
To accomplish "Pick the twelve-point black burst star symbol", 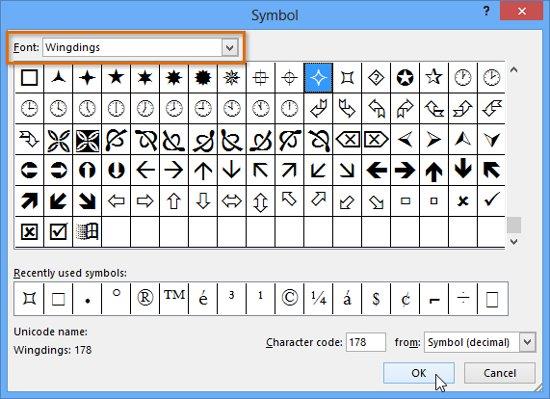I will coord(203,78).
